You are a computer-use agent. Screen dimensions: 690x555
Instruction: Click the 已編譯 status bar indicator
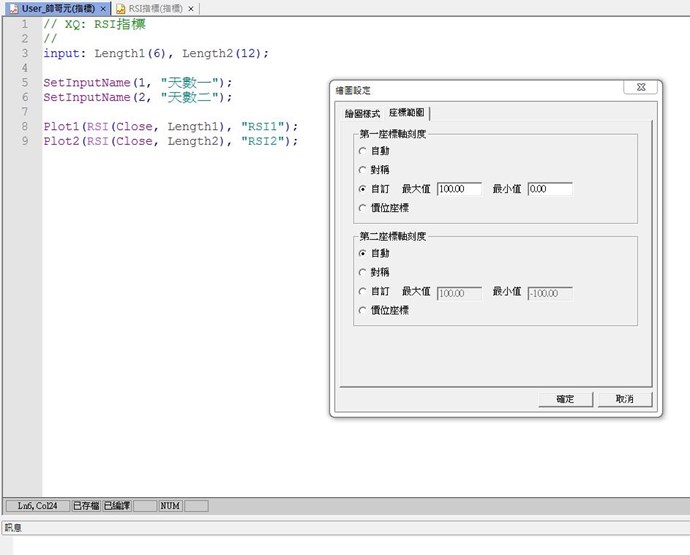[117, 506]
